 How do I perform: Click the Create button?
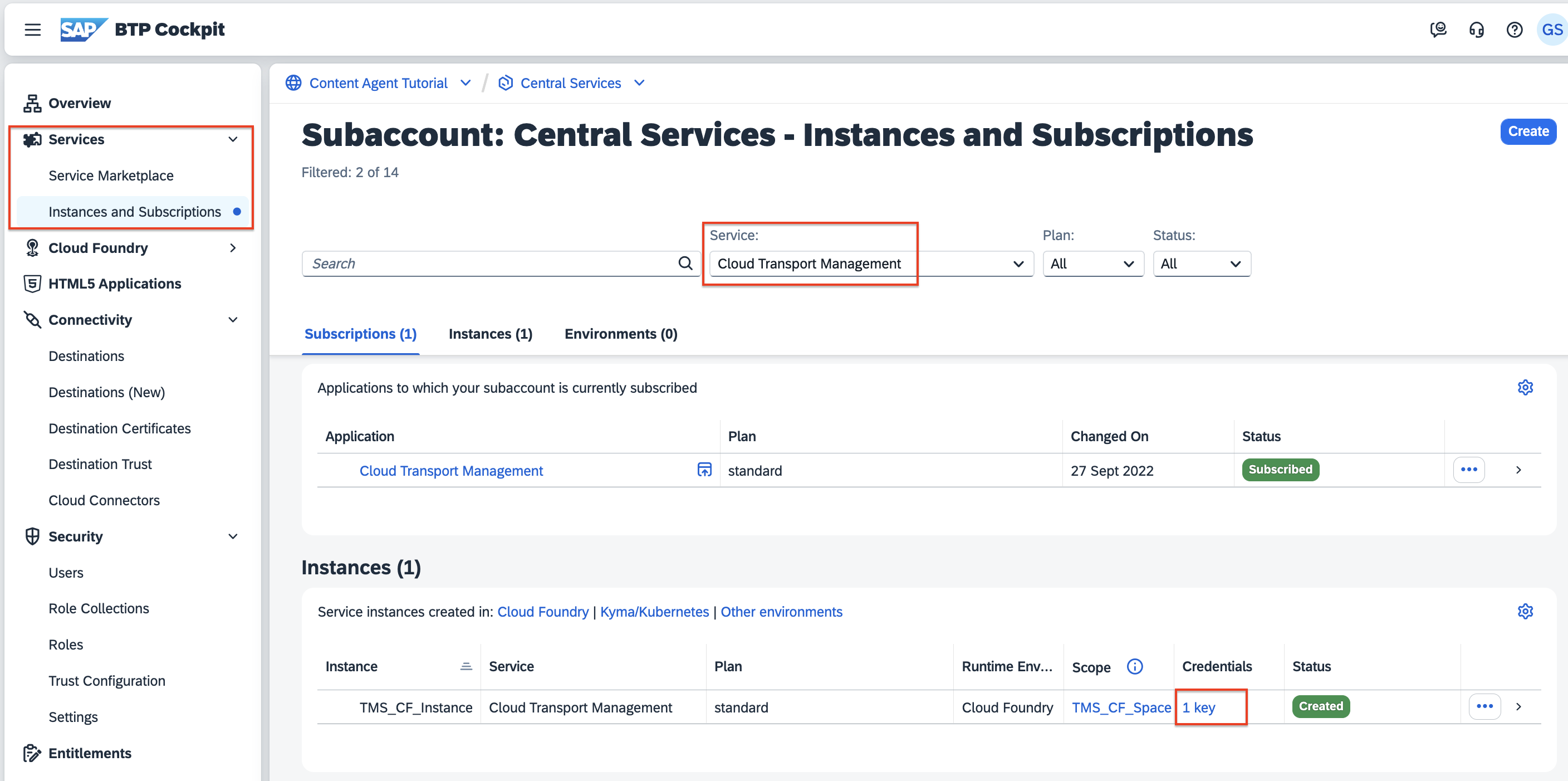click(1528, 131)
